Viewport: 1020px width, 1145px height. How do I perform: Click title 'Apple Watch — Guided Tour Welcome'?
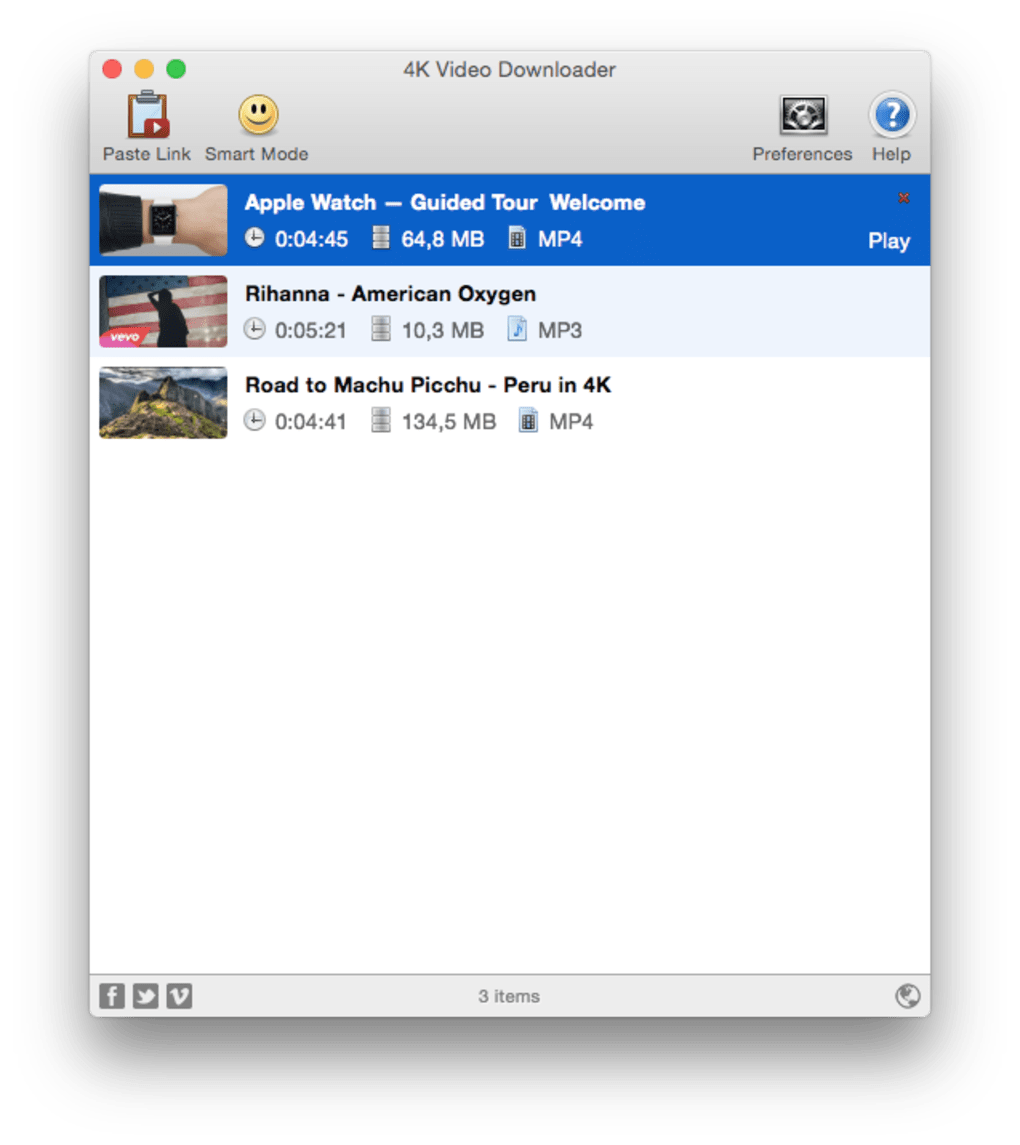[x=445, y=202]
